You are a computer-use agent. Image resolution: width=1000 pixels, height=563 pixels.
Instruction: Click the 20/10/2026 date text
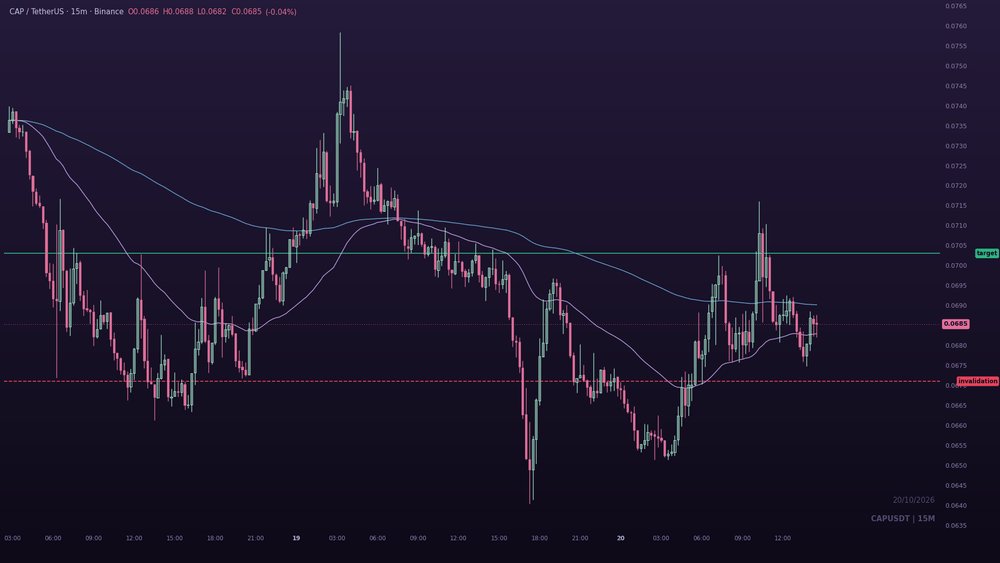[x=913, y=500]
